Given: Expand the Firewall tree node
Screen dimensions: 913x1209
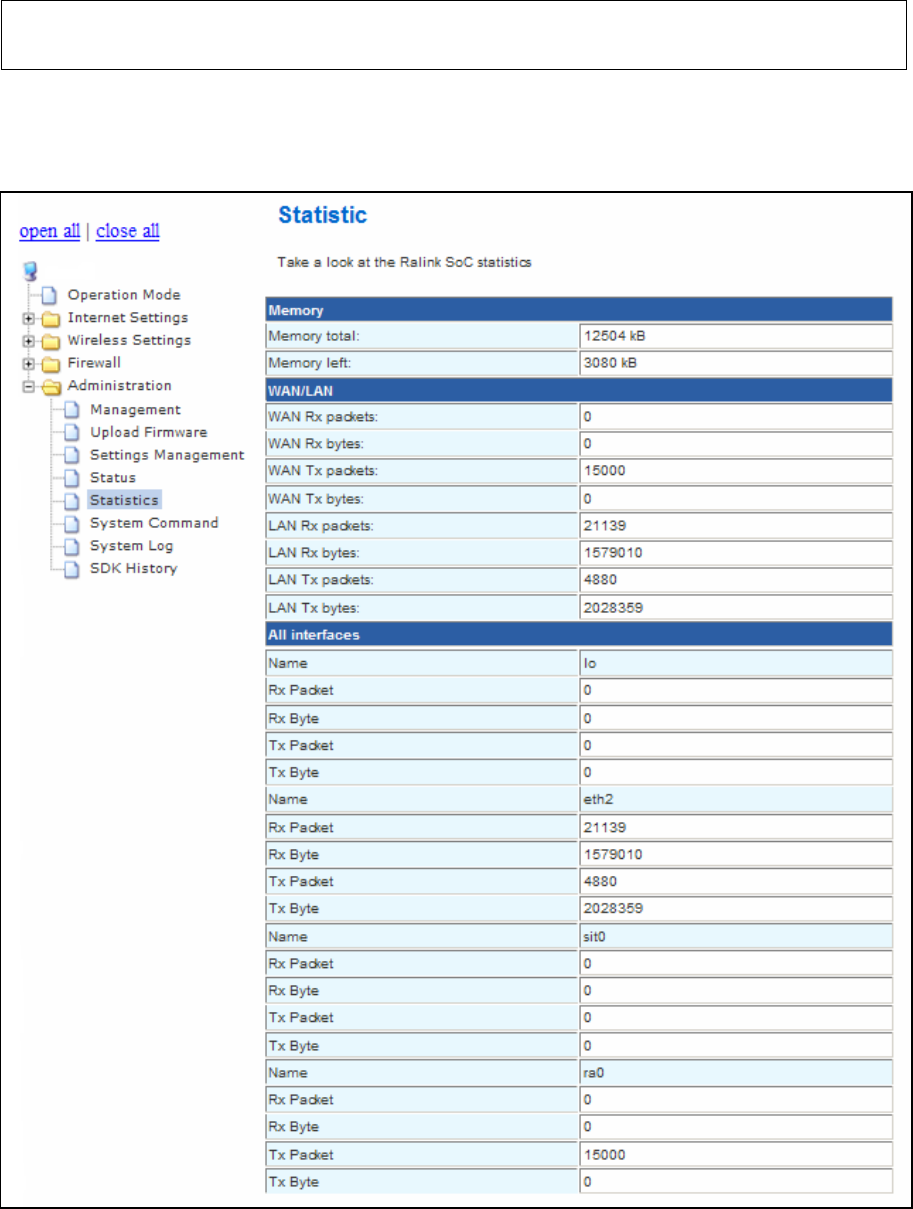Looking at the screenshot, I should click(x=29, y=364).
